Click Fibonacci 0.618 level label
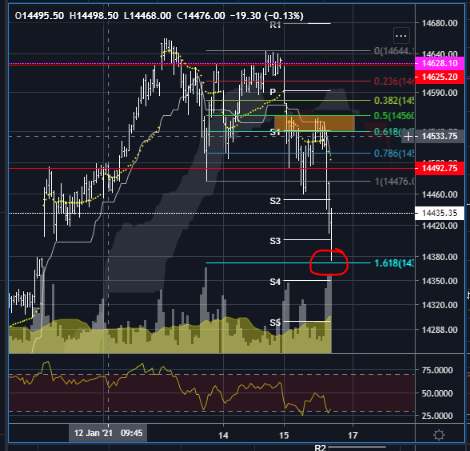The height and width of the screenshot is (451, 470). click(x=394, y=132)
